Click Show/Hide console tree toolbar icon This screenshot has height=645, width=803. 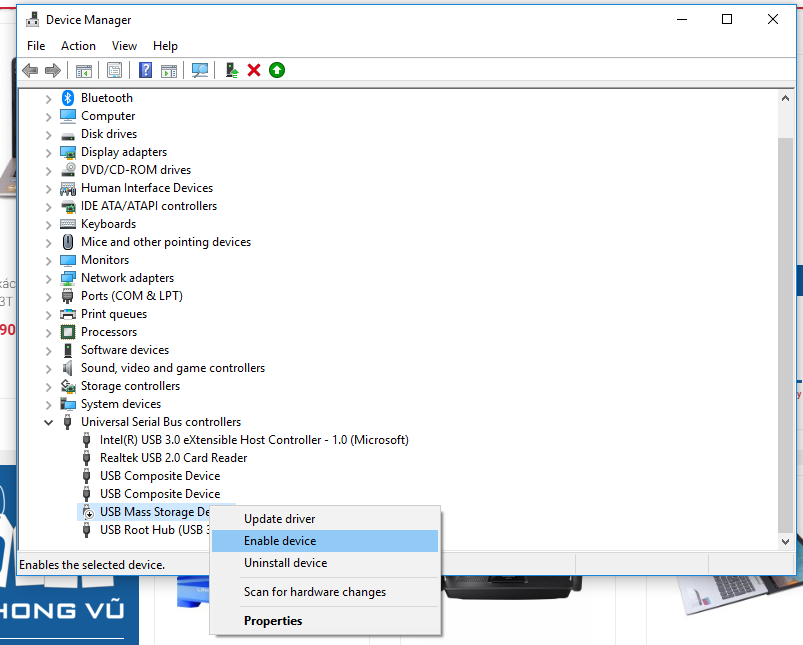click(x=83, y=70)
